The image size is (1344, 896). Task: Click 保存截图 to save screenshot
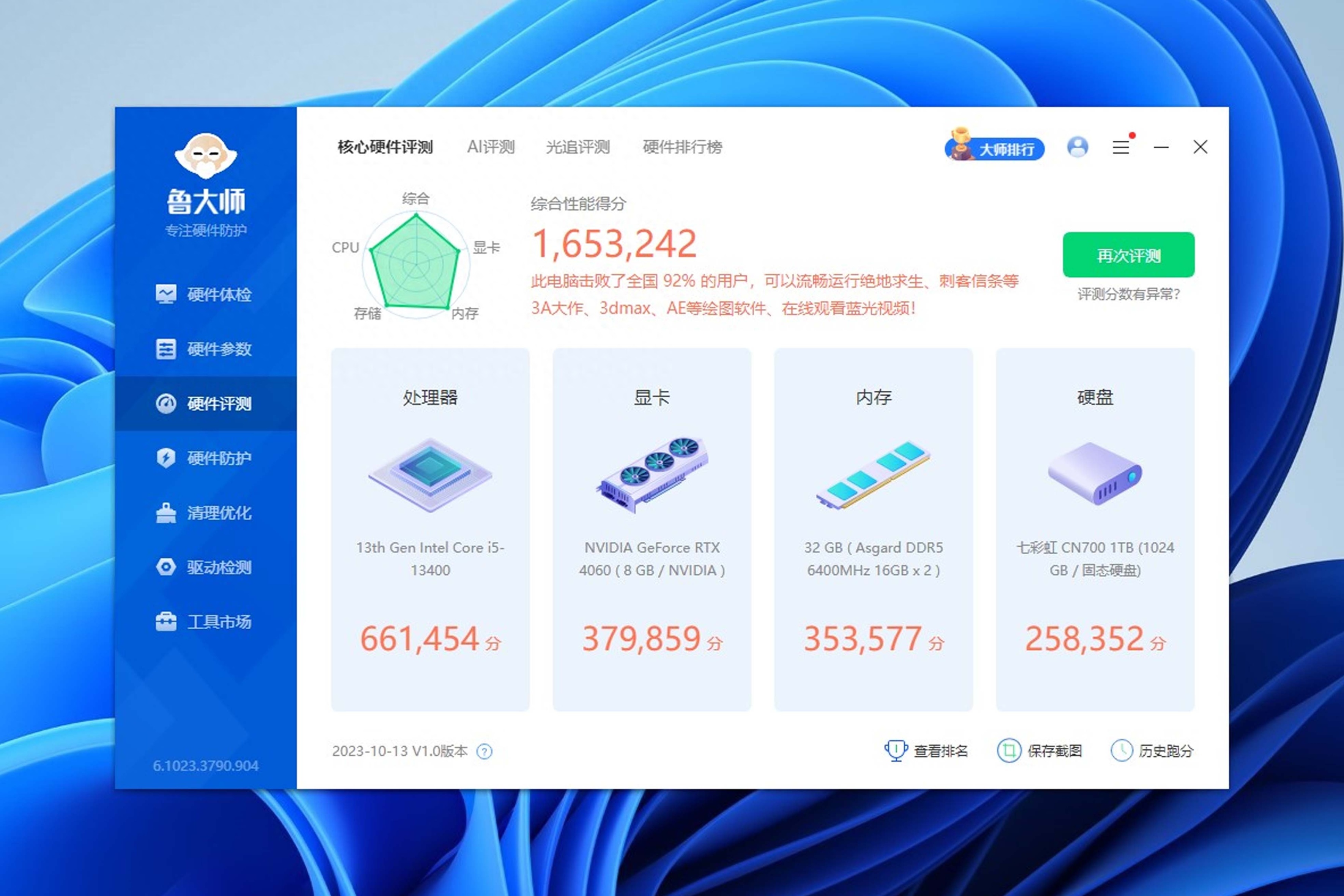coord(1040,751)
